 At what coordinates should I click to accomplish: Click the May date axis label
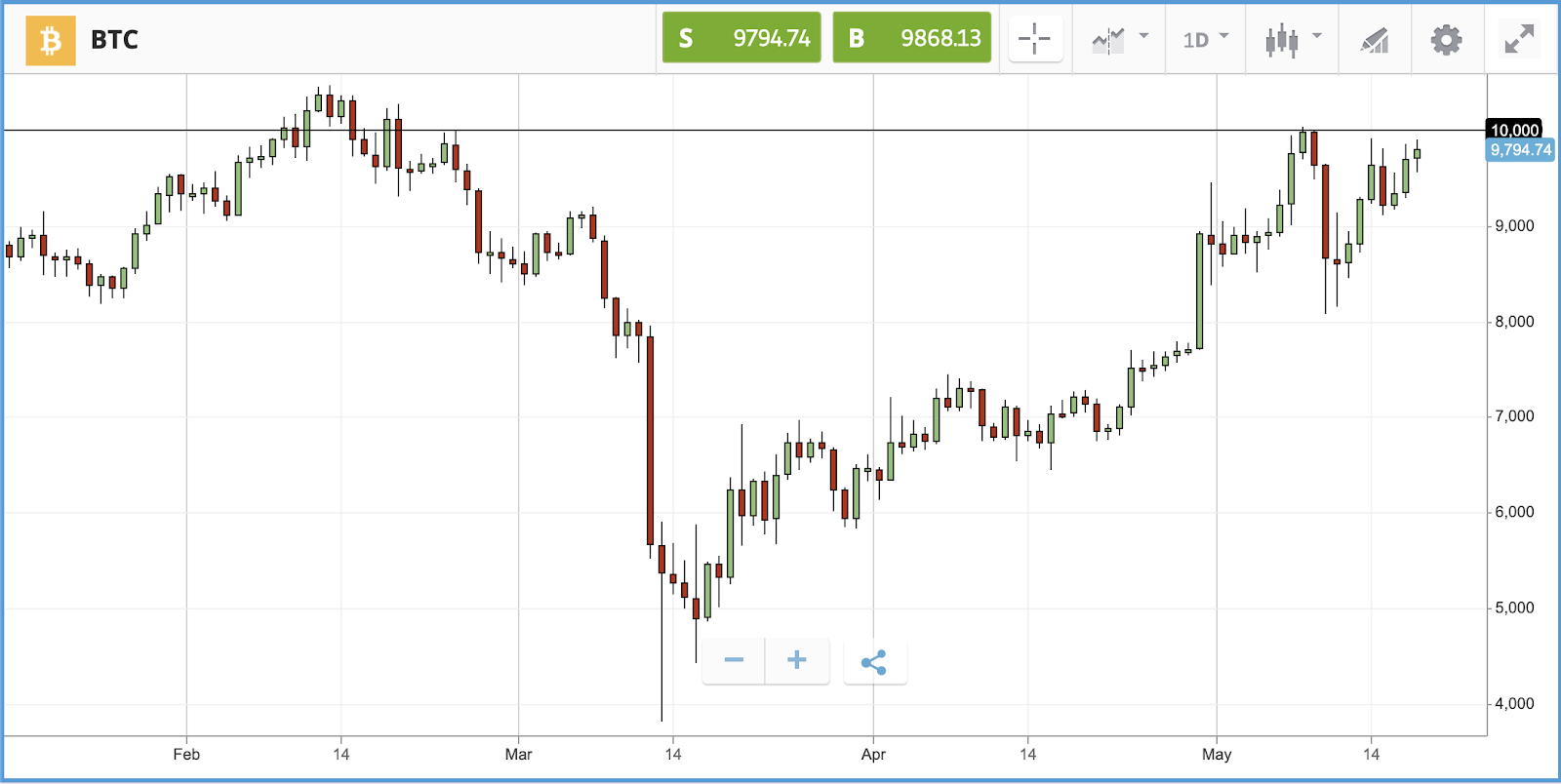point(1217,755)
